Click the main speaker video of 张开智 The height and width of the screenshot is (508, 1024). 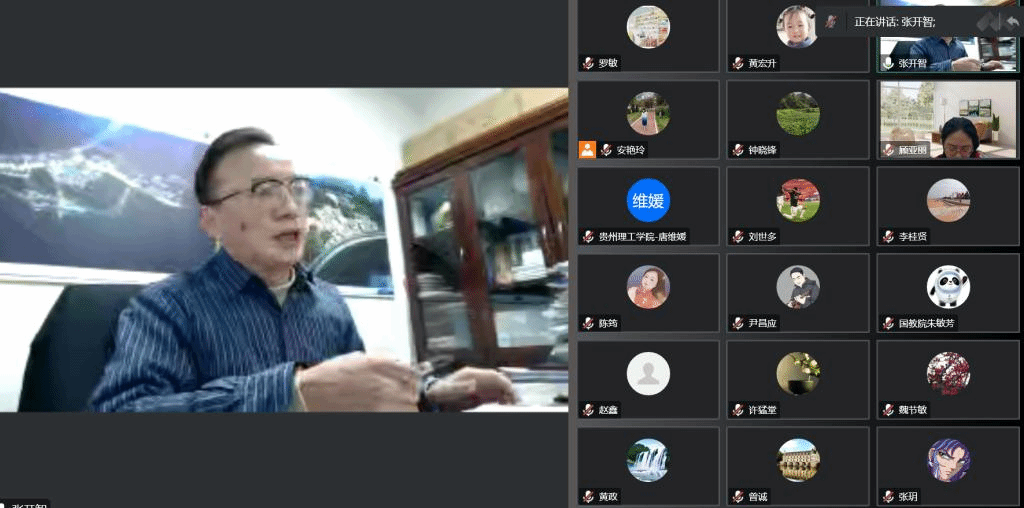point(284,250)
